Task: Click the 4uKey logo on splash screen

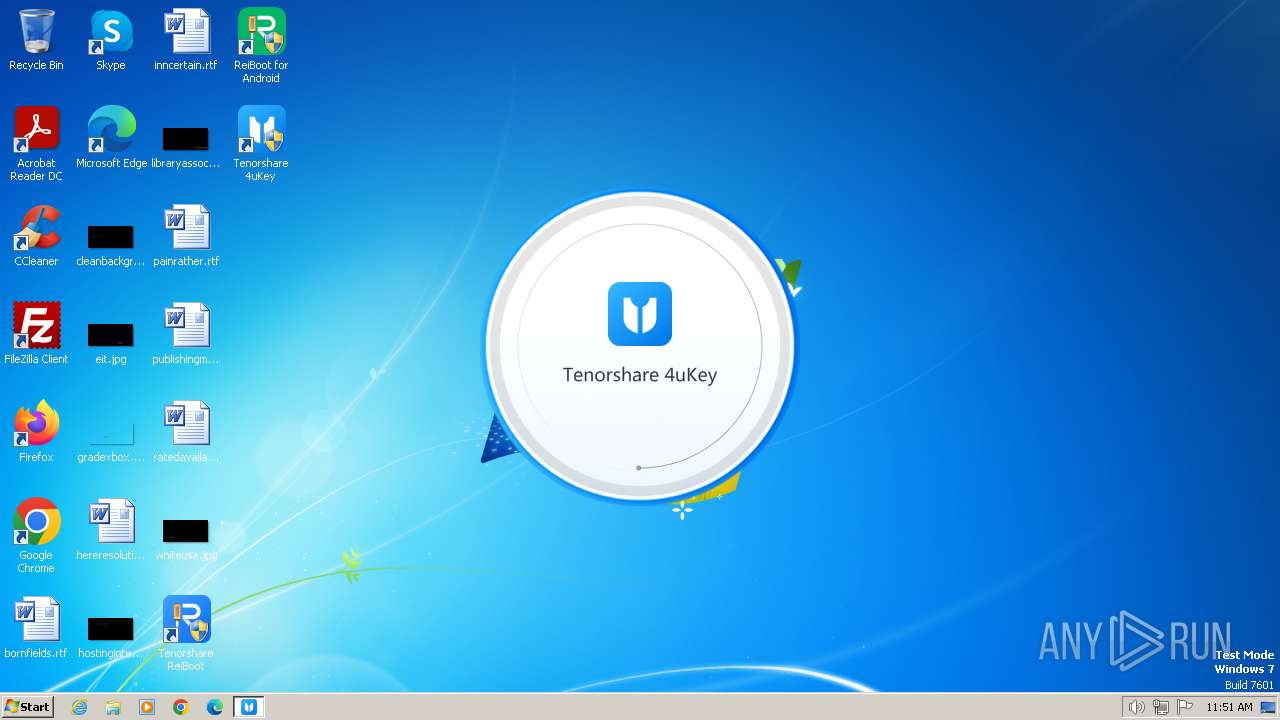Action: click(x=640, y=314)
